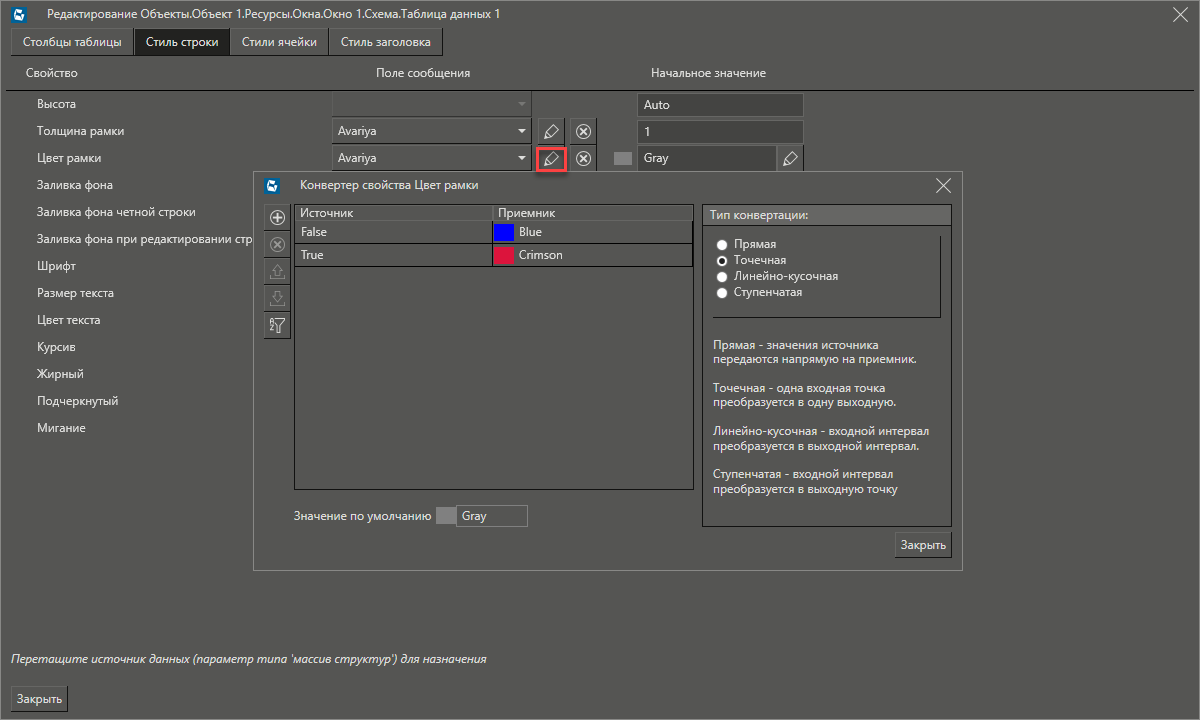
Task: Click the Gray default value input field
Action: (492, 515)
